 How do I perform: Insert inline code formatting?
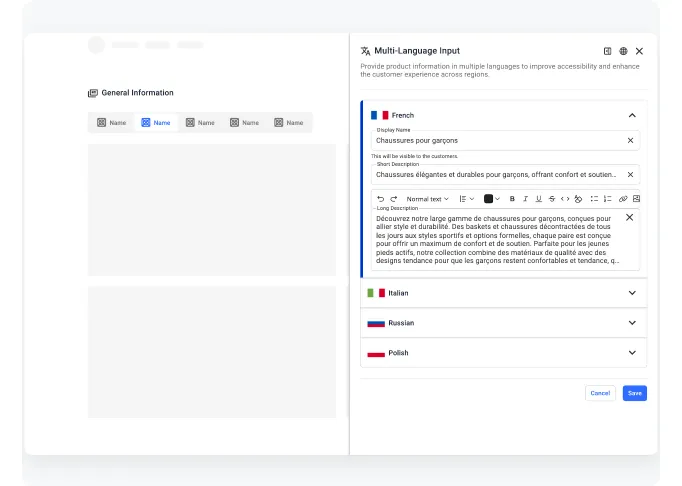pos(565,199)
